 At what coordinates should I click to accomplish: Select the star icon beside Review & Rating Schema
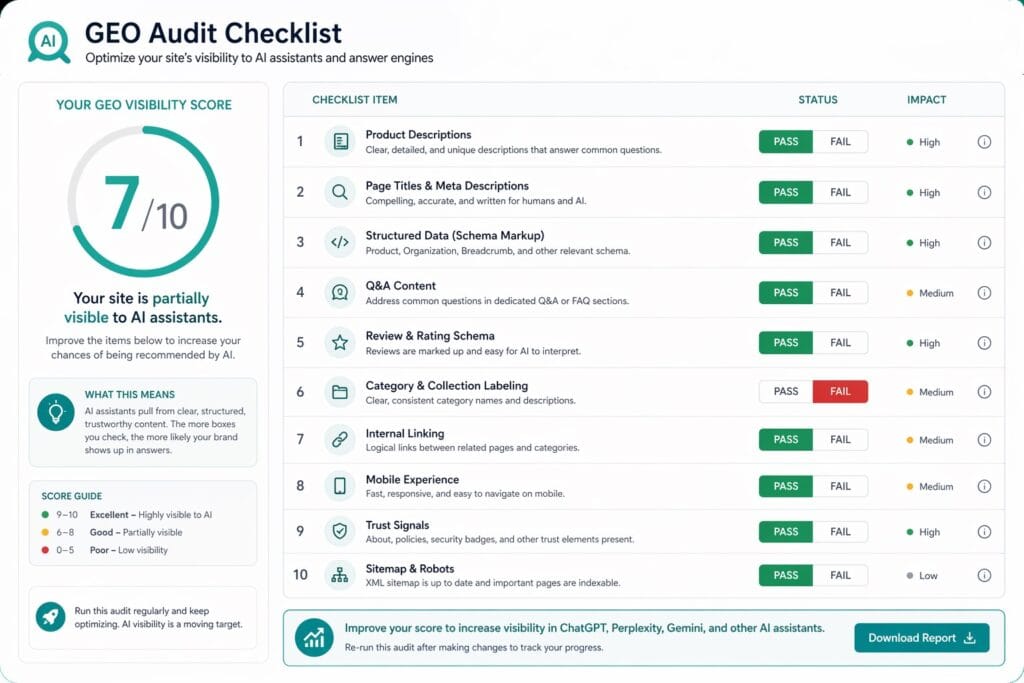coord(340,342)
